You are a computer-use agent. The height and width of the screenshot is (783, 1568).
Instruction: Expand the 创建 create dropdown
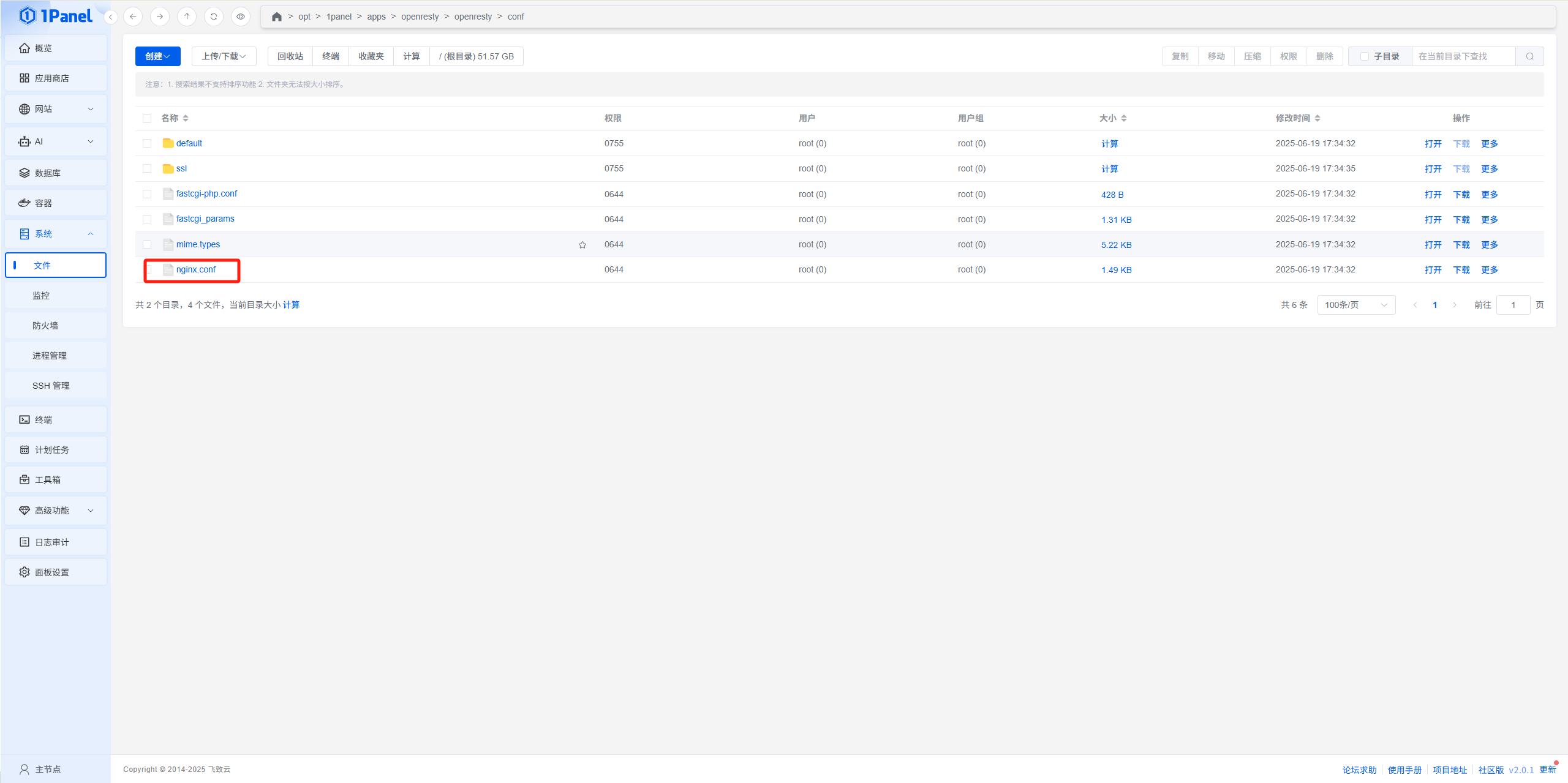pos(157,56)
